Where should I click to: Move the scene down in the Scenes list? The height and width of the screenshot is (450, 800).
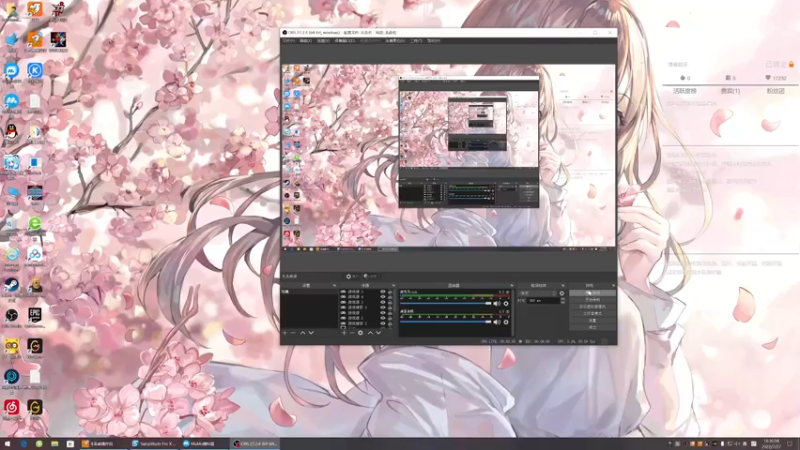point(311,333)
